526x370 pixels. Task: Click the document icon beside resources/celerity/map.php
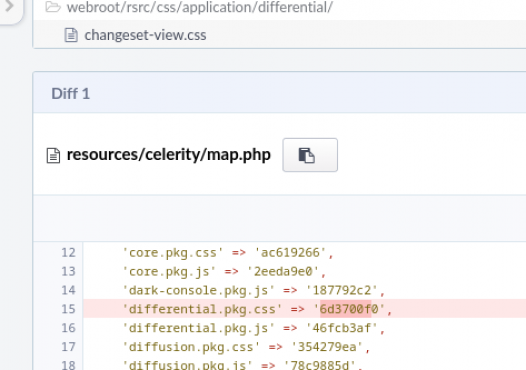pos(53,156)
